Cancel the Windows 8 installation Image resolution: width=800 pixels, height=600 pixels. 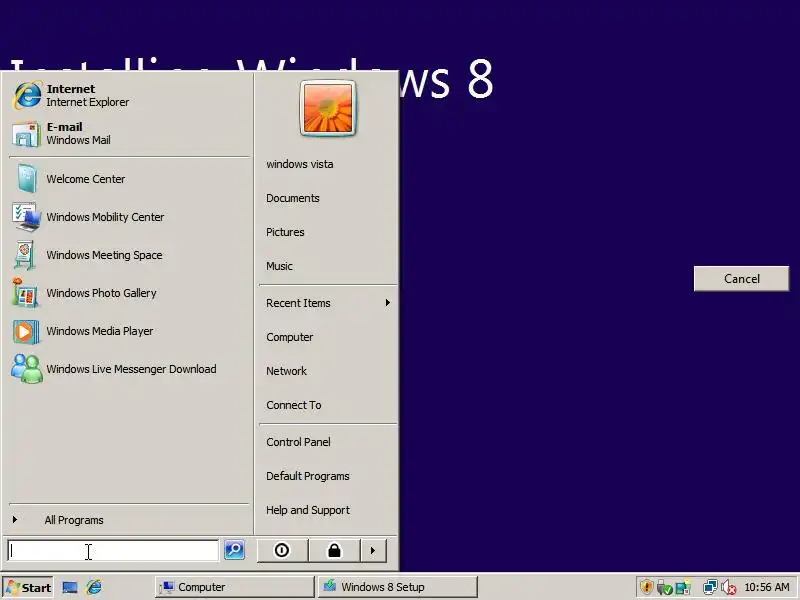(x=741, y=279)
